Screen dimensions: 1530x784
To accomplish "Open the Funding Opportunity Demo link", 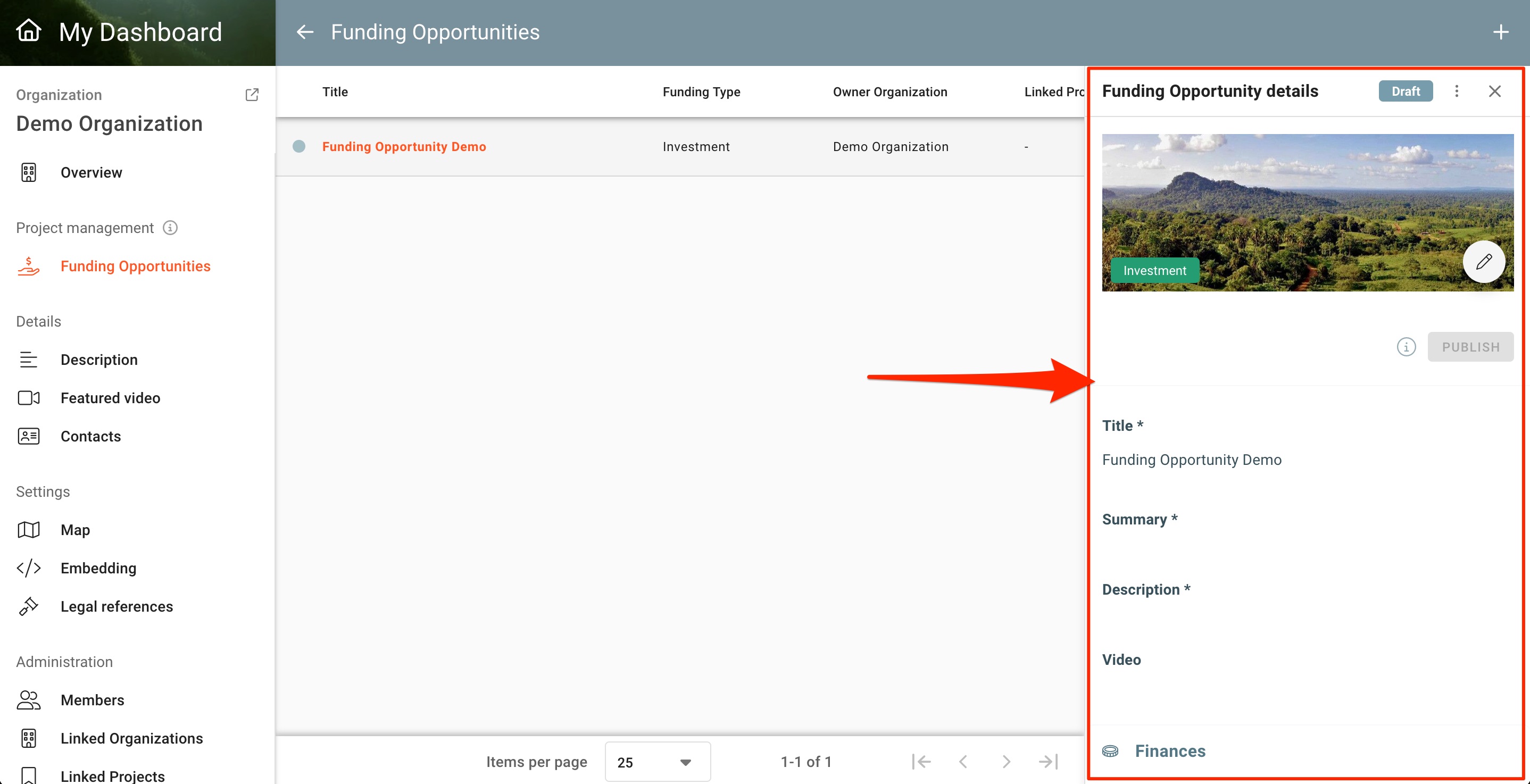I will [404, 147].
